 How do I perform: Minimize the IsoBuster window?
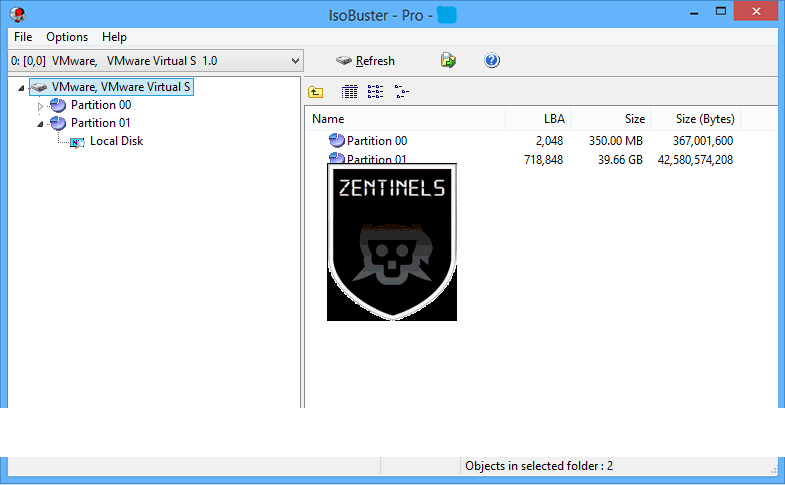pos(694,12)
